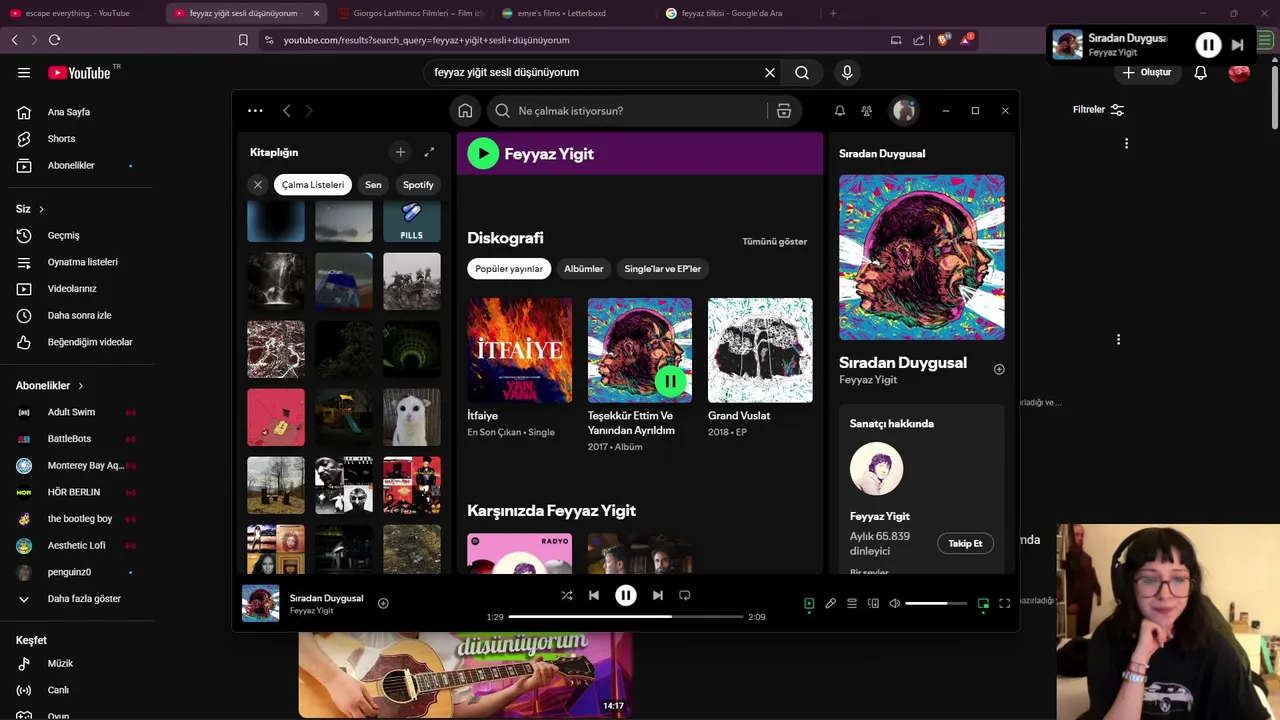This screenshot has height=720, width=1280.
Task: Switch to Albümler discography tab
Action: [x=584, y=269]
